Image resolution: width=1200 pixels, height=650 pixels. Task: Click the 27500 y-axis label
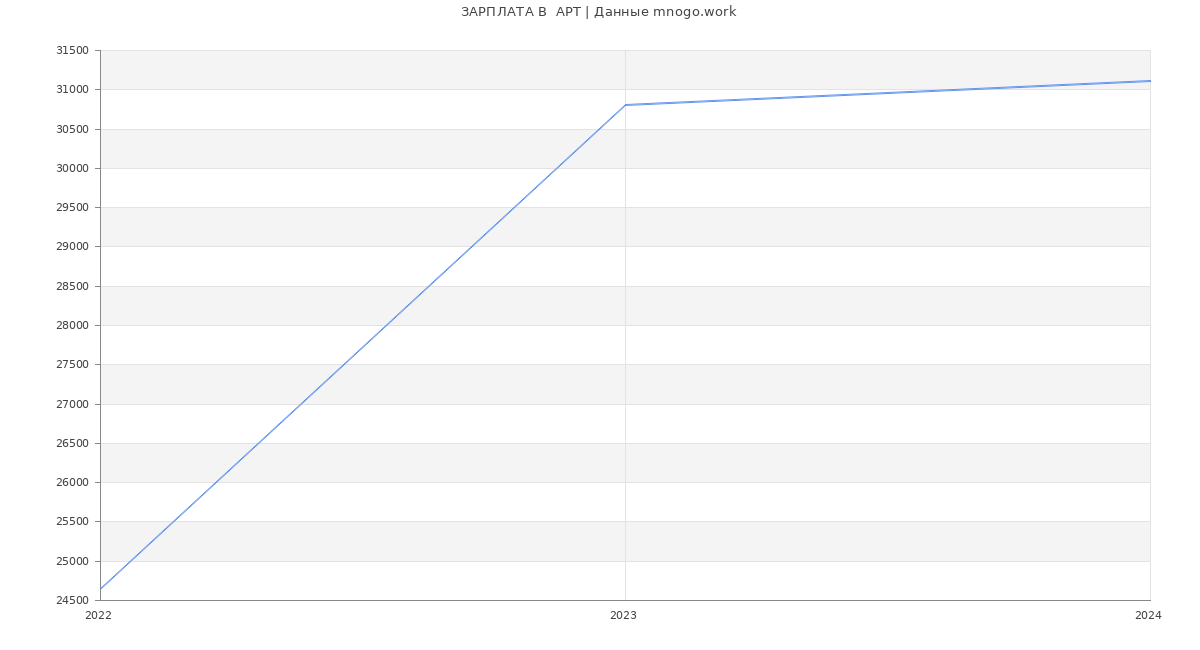pos(72,365)
